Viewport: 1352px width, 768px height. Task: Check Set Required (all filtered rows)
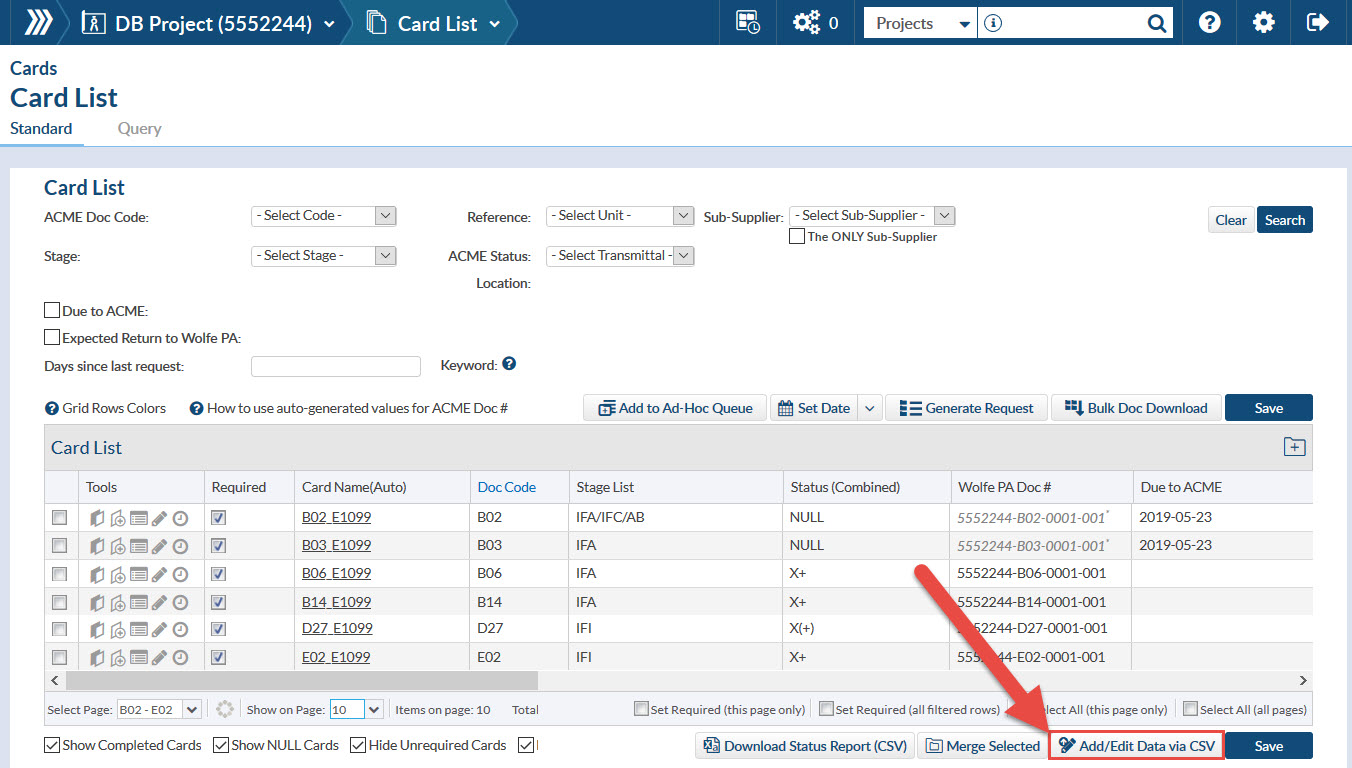pos(826,709)
